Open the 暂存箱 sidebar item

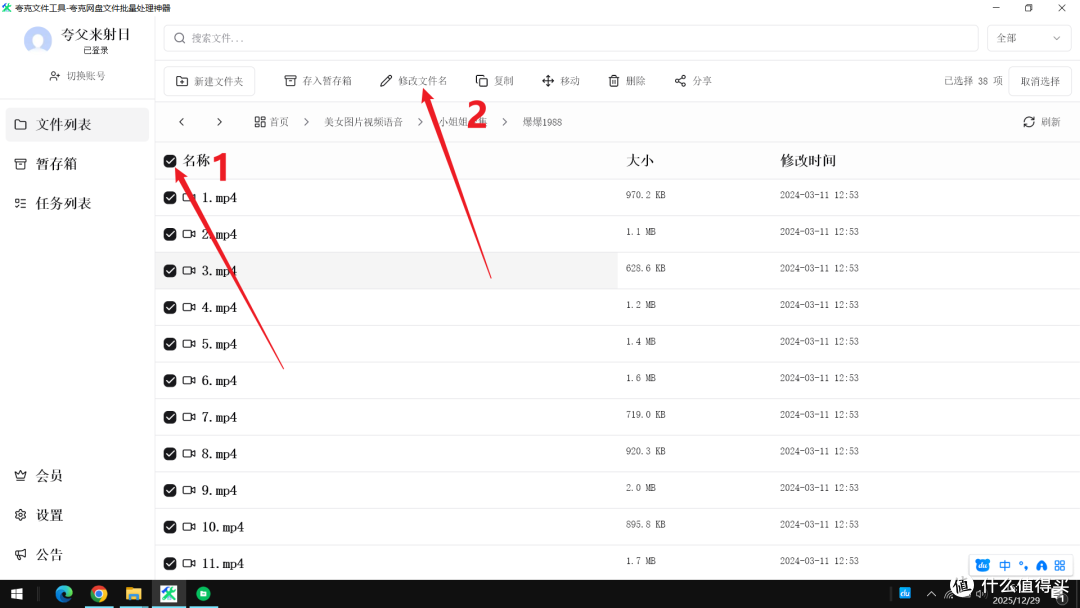(77, 164)
